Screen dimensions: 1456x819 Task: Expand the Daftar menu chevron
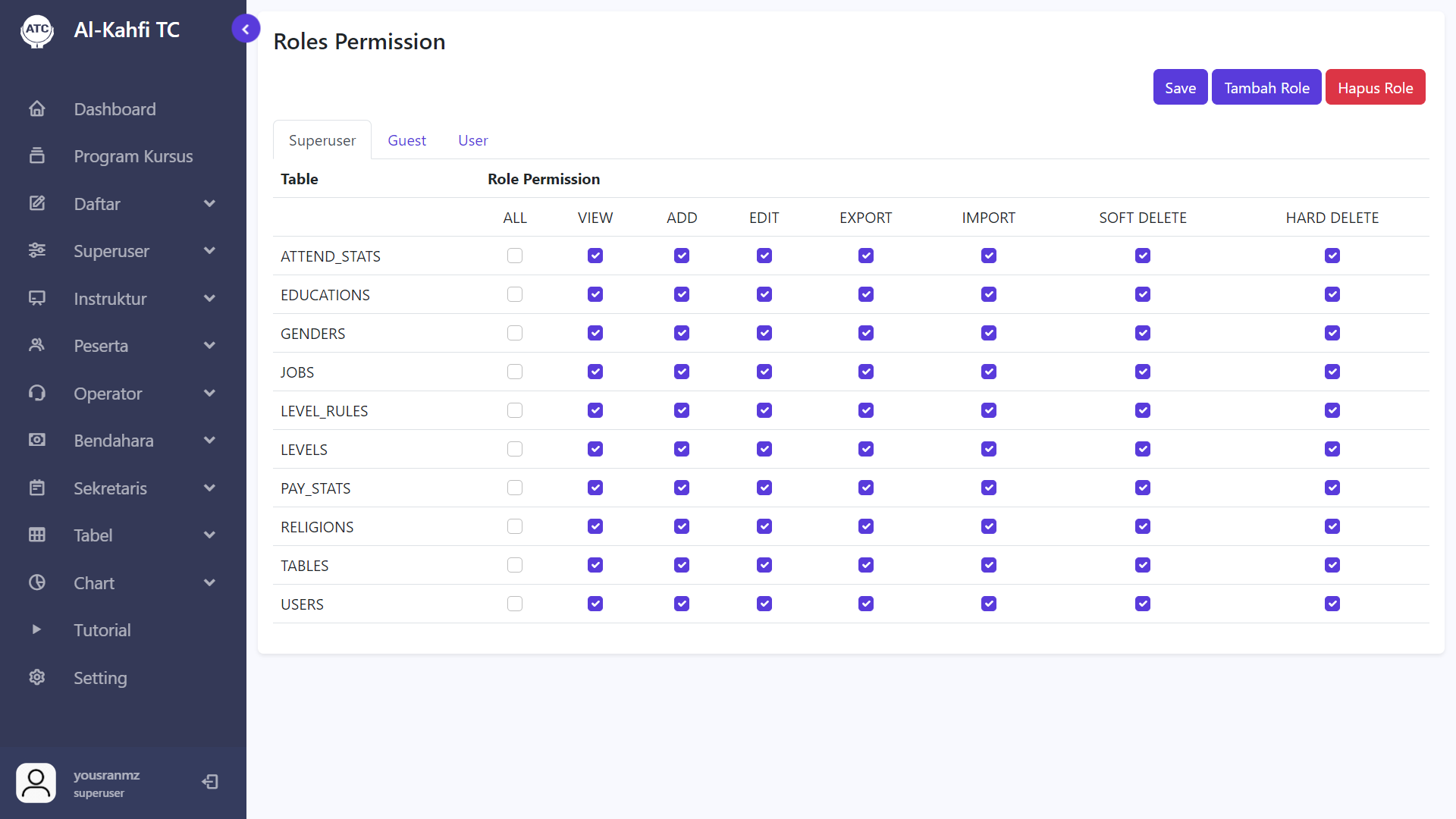(210, 204)
